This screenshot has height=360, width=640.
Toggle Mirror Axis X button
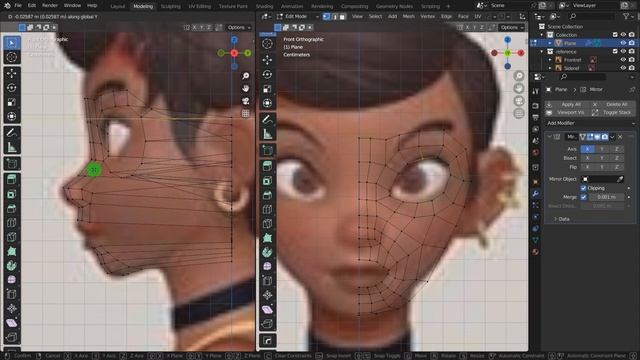587,149
